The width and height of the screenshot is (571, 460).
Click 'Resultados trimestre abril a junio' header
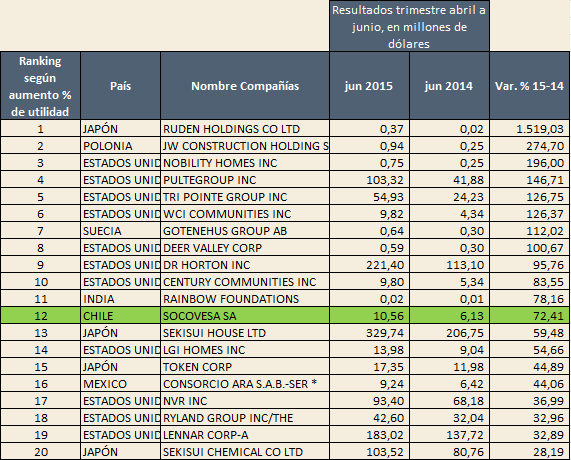point(409,26)
